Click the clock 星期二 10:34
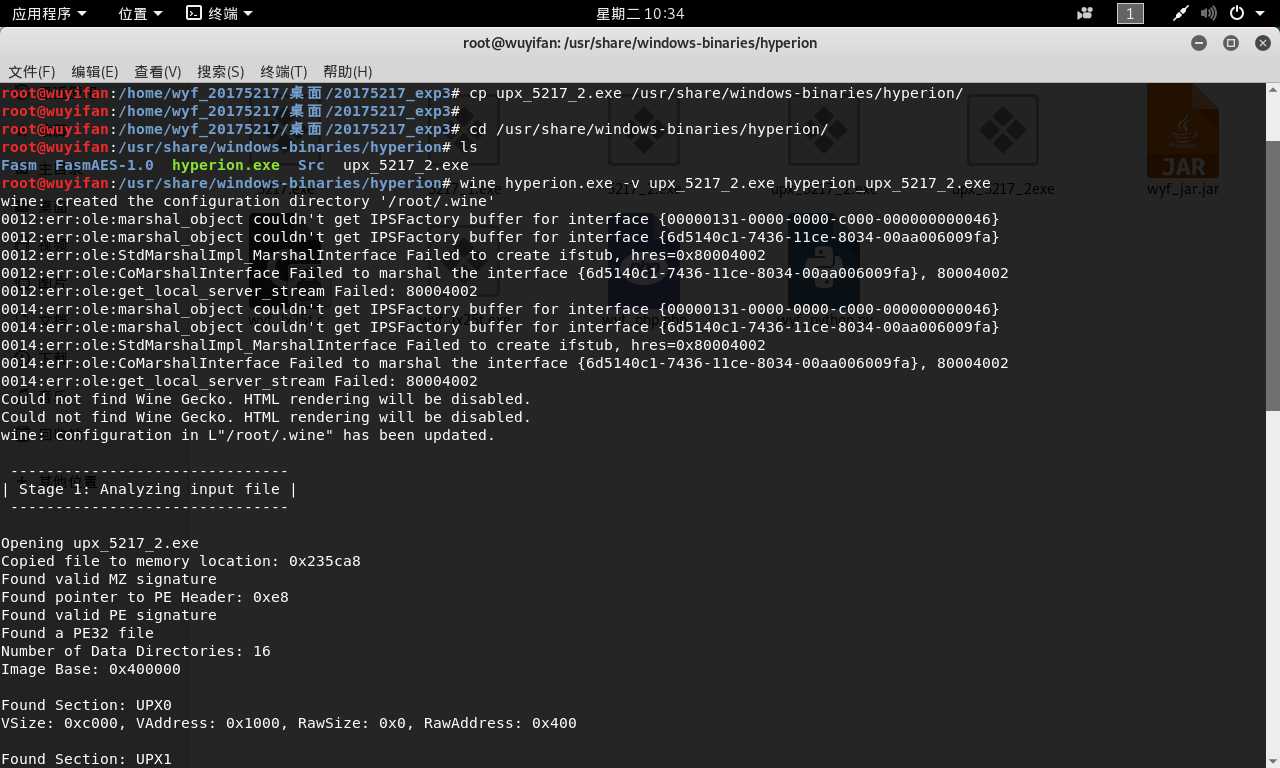 pyautogui.click(x=640, y=13)
